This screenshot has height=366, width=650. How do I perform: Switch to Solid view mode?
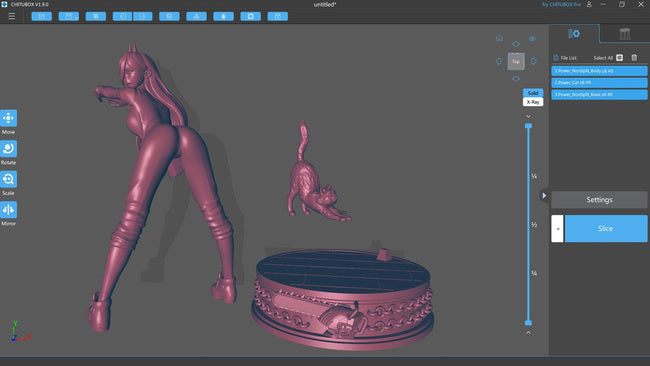(533, 93)
